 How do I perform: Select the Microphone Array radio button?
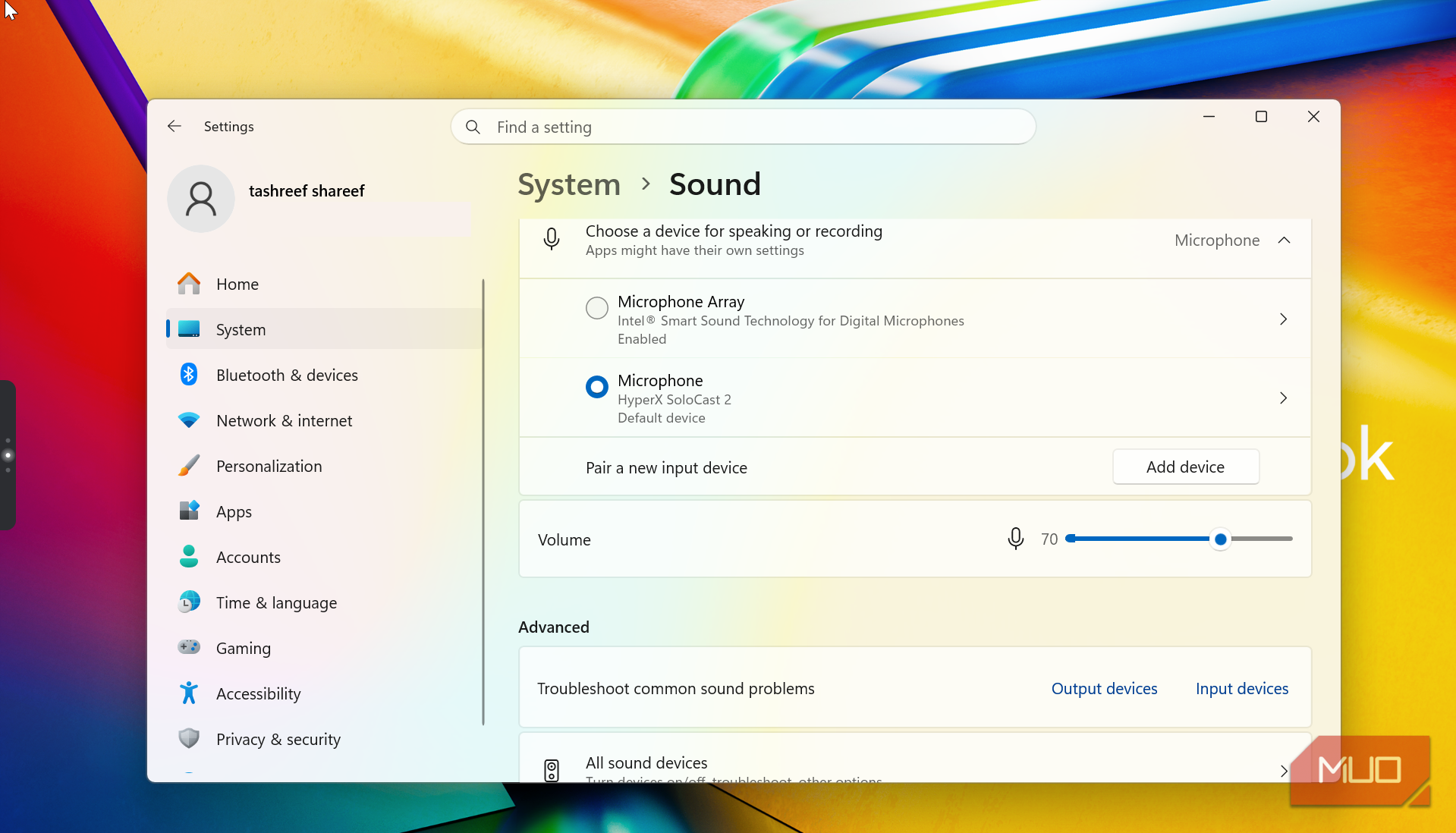pyautogui.click(x=597, y=308)
